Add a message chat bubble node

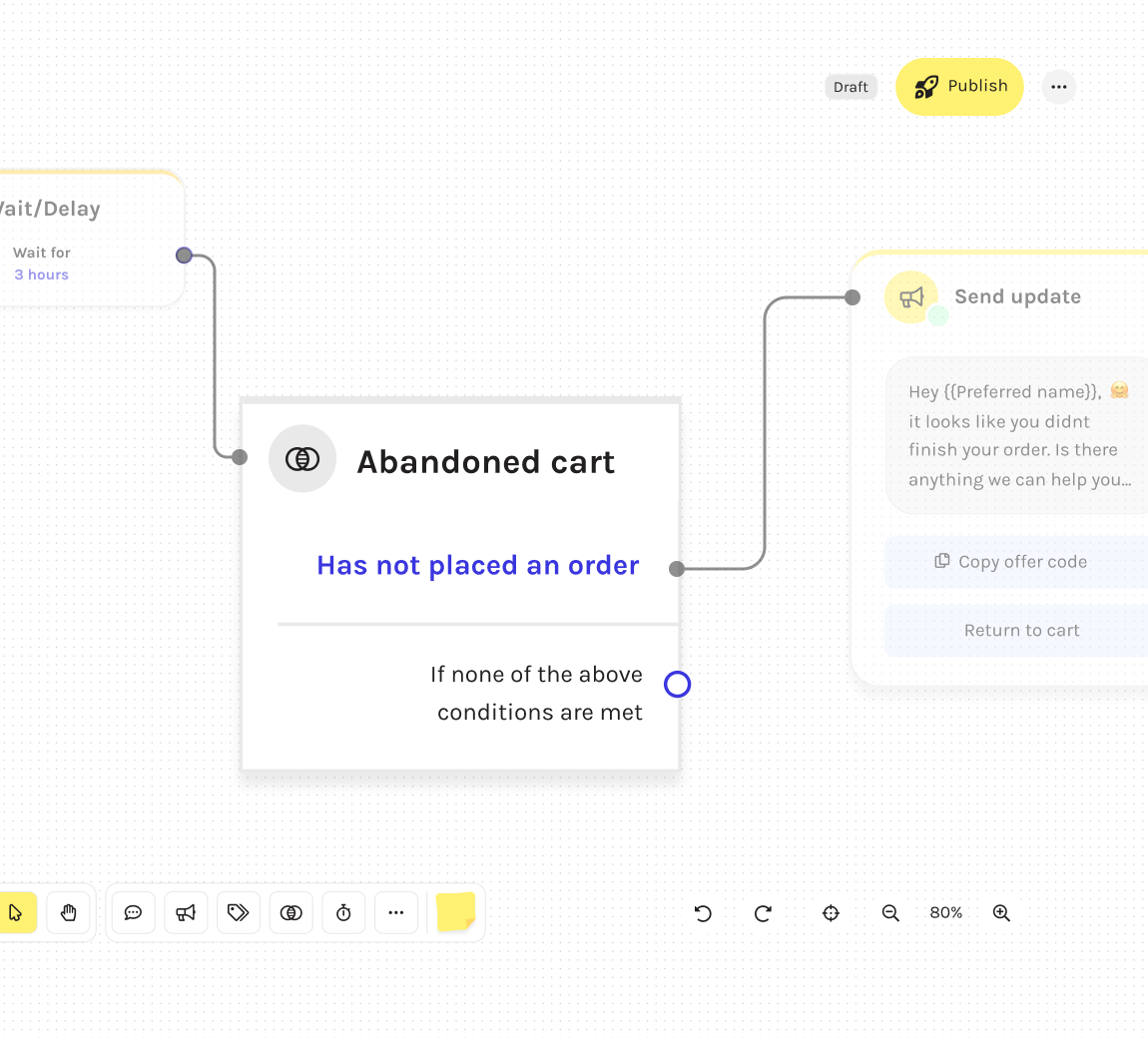pos(133,913)
